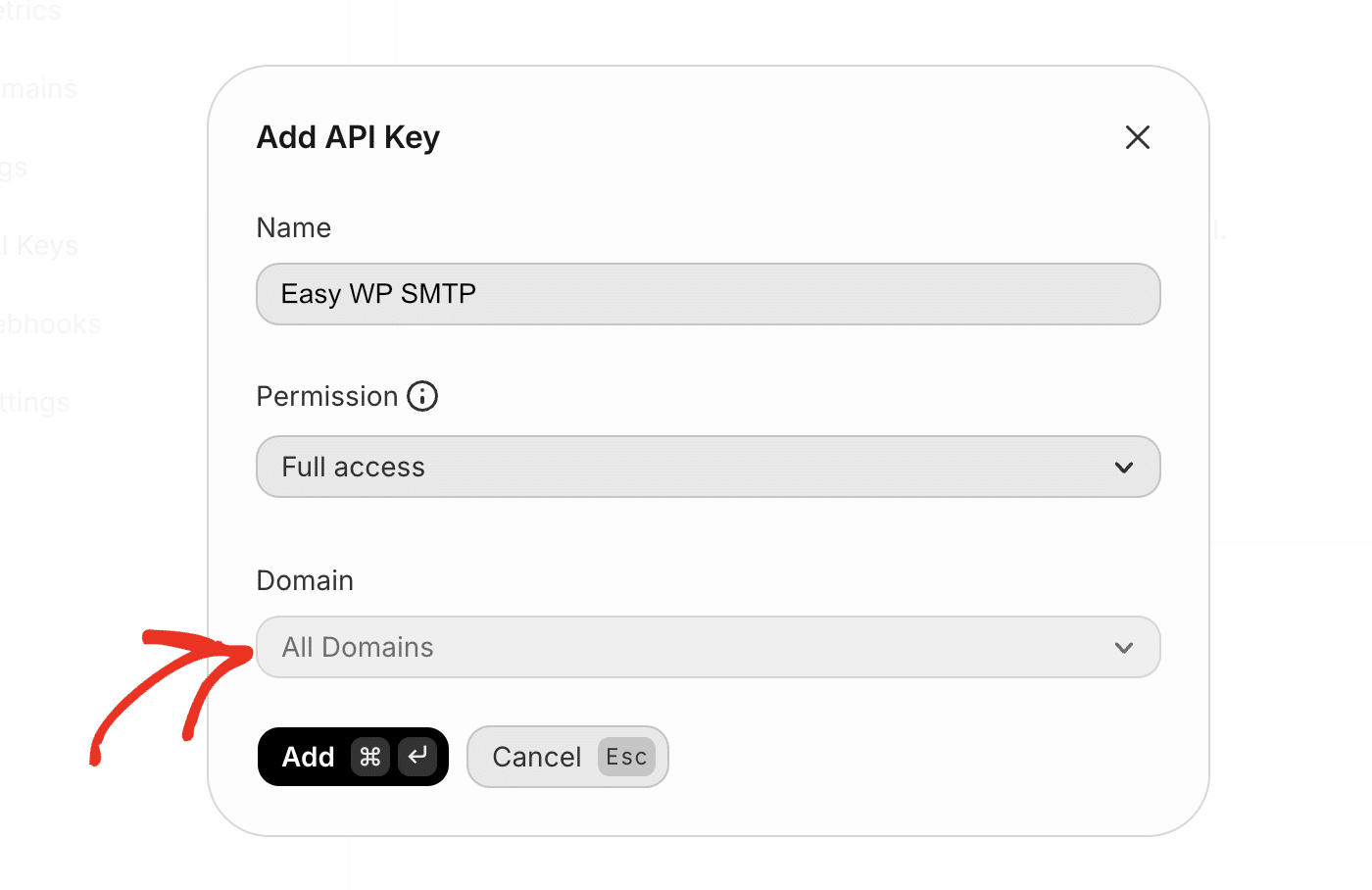Click the return arrow icon on Add button
The height and width of the screenshot is (890, 1372).
point(417,757)
